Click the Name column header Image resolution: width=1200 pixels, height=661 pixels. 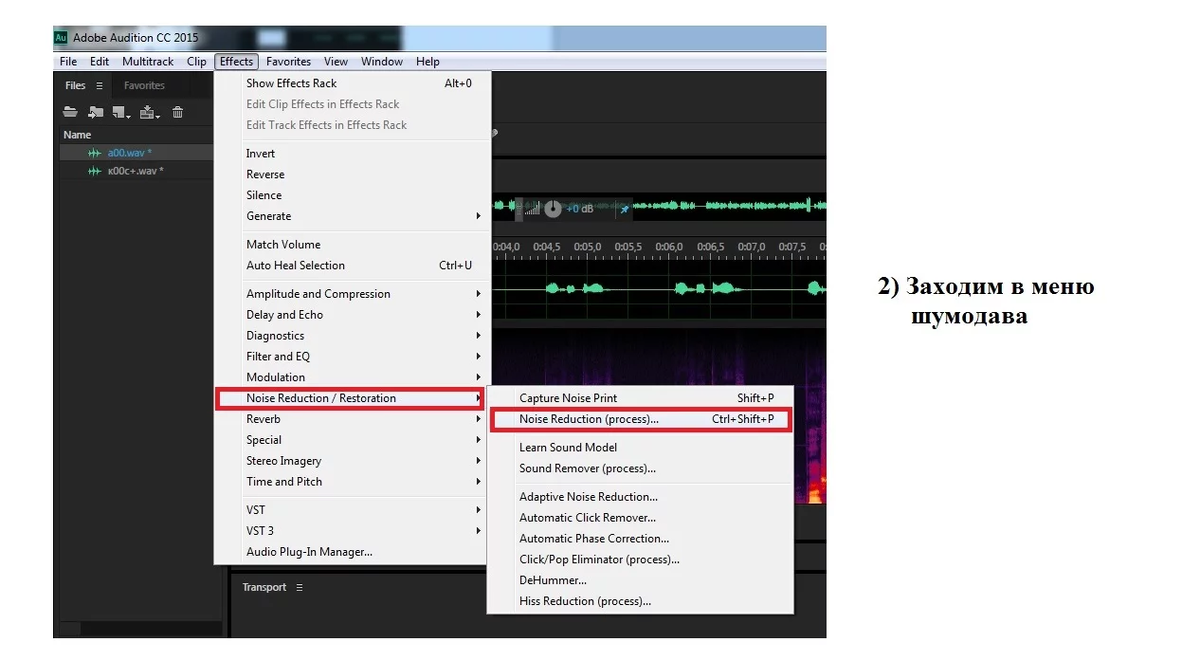click(x=78, y=134)
